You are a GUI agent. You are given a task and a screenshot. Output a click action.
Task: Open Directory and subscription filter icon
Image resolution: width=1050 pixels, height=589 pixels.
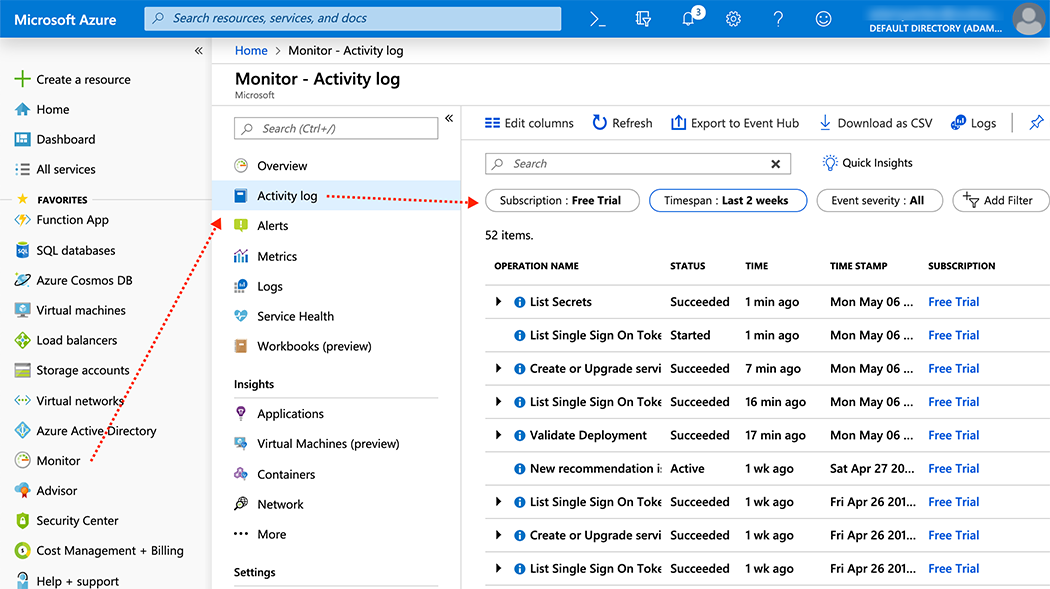point(643,19)
